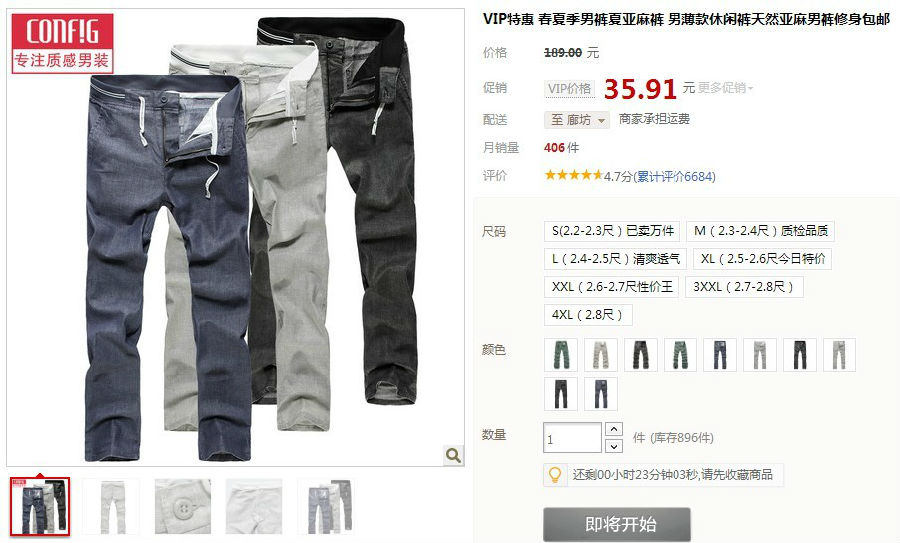Click the VIP价格 label tag
This screenshot has width=900, height=543.
coord(569,88)
